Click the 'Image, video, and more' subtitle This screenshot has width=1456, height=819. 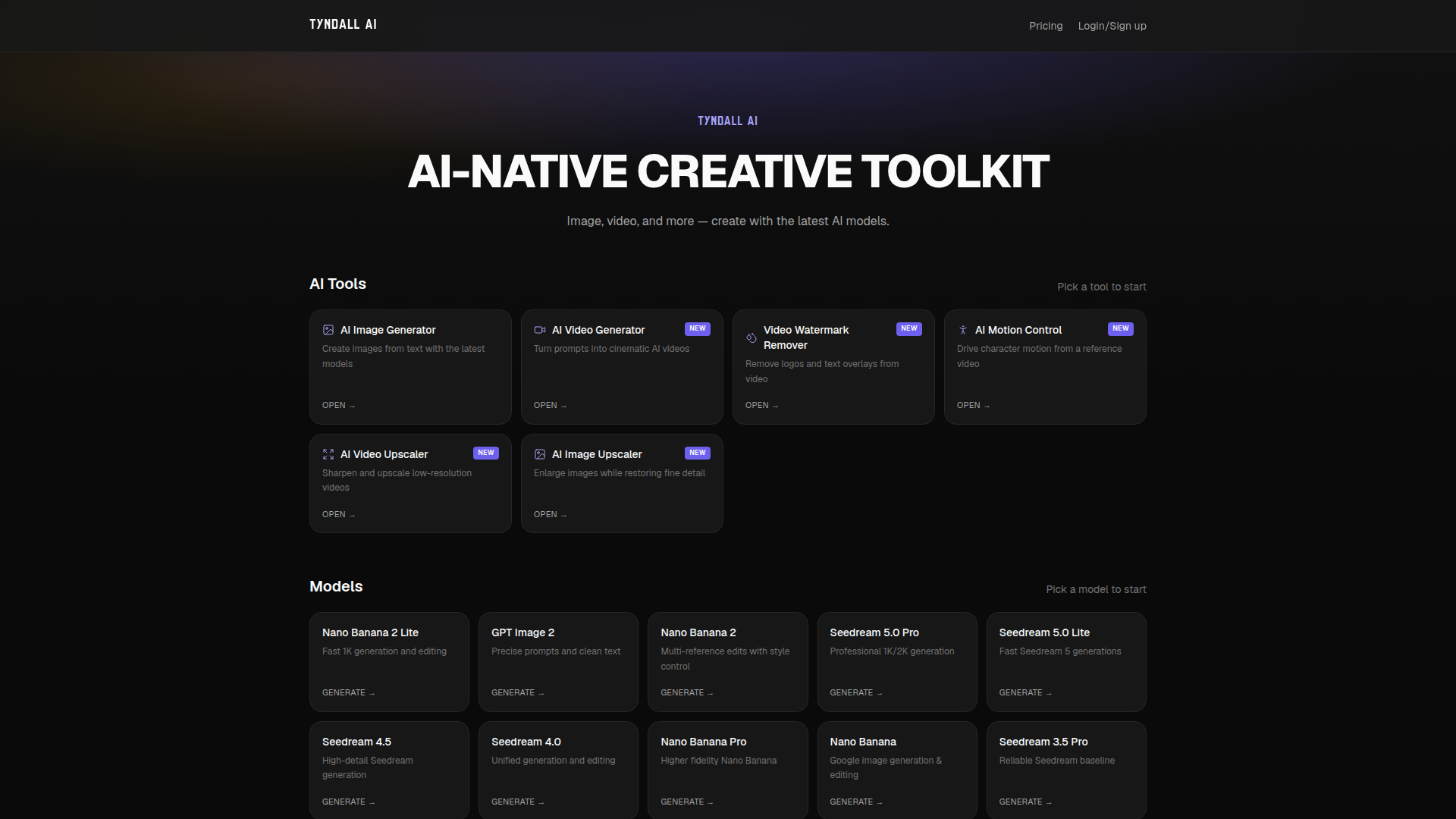728,221
